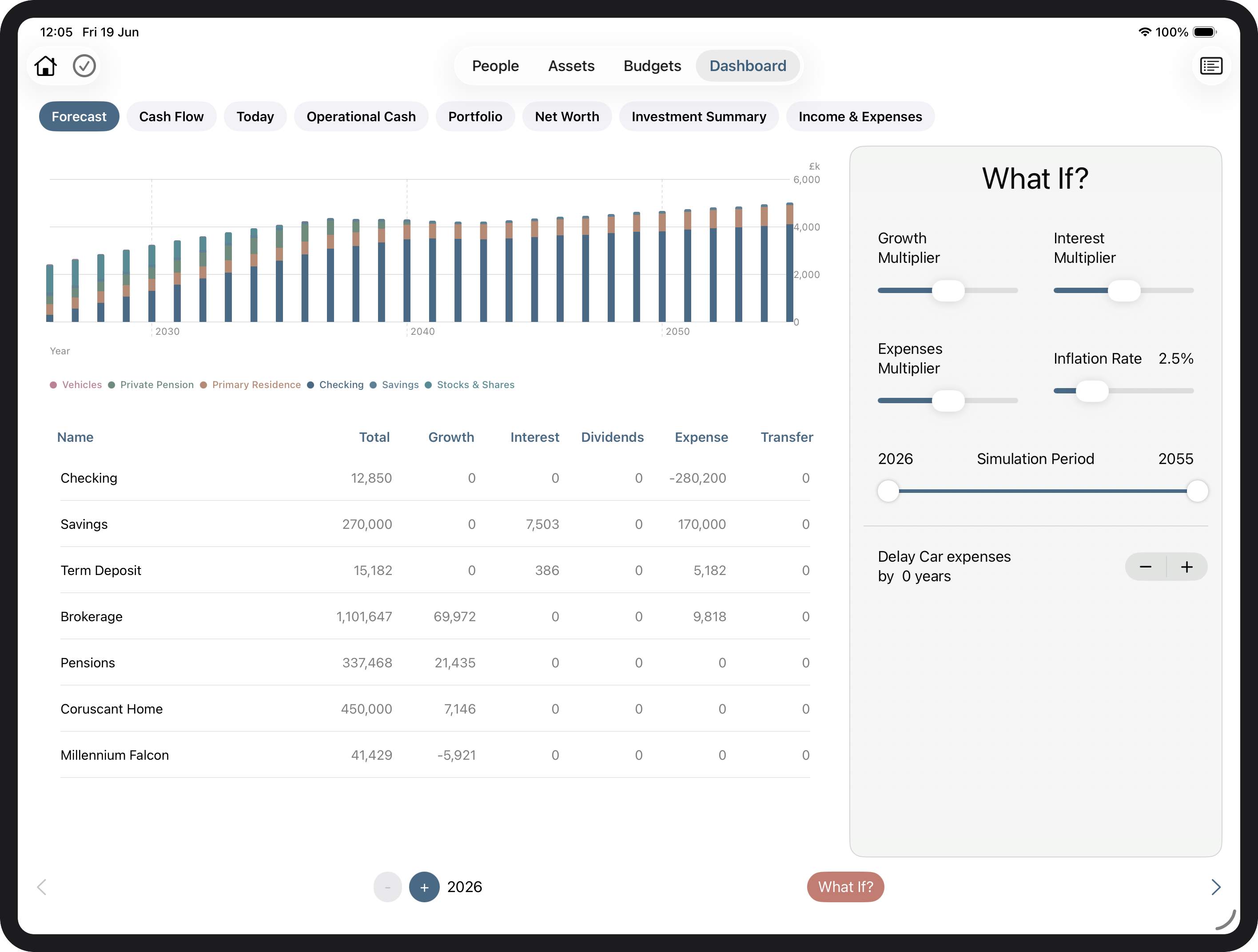The width and height of the screenshot is (1258, 952).
Task: Click the Total column header
Action: [374, 437]
